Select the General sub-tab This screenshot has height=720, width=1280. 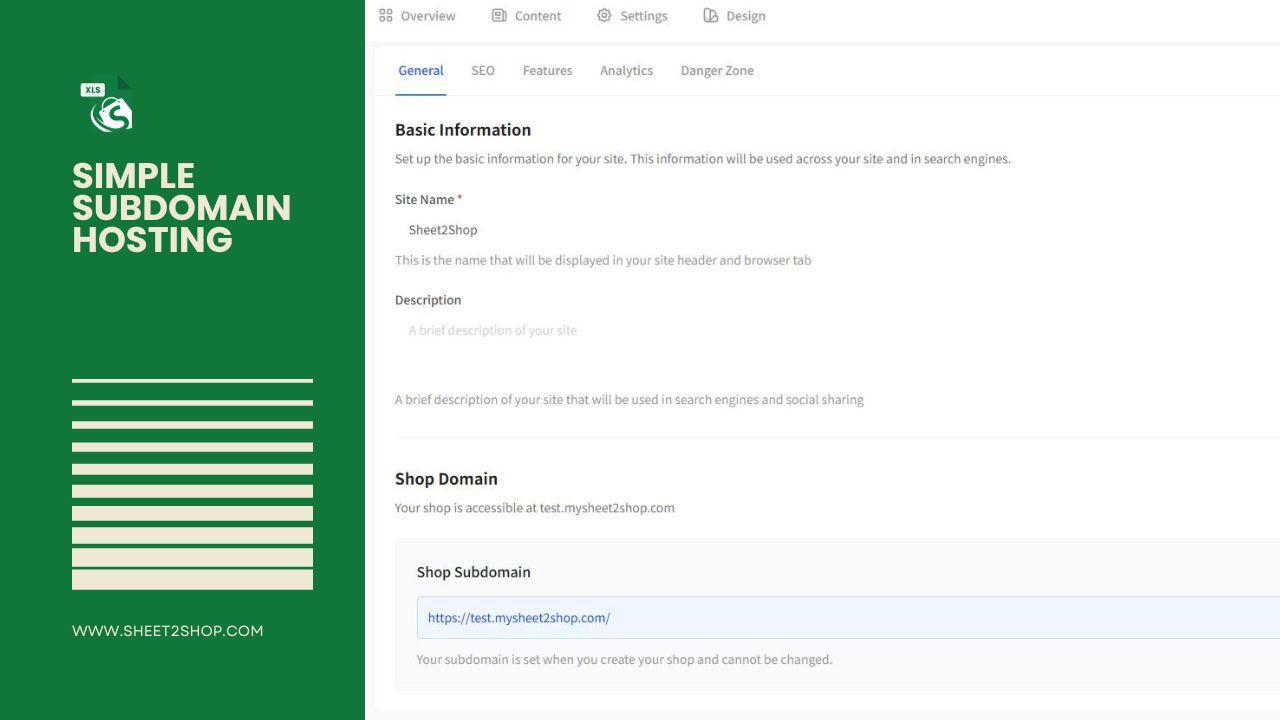421,71
